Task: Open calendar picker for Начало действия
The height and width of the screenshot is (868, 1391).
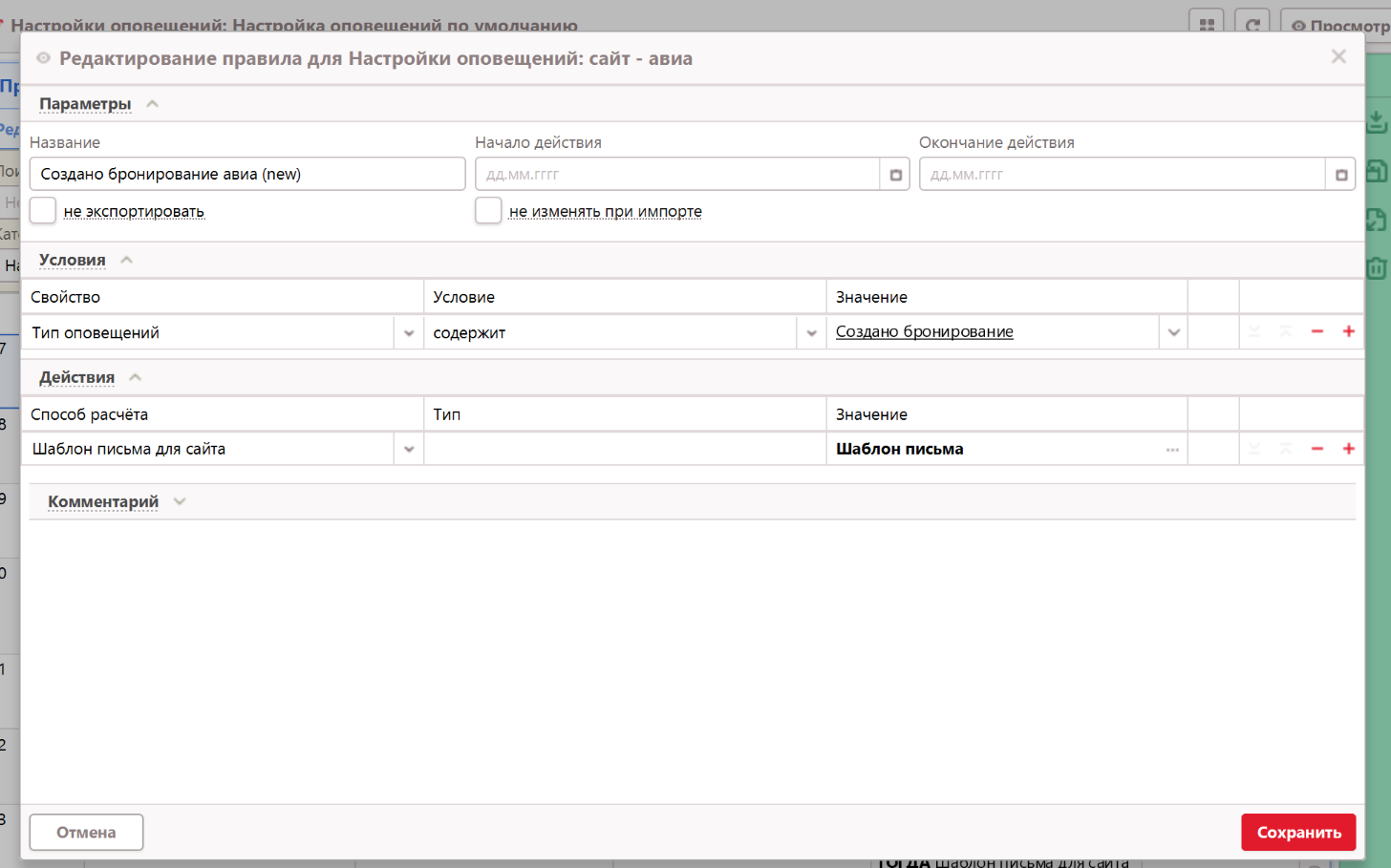Action: tap(895, 175)
